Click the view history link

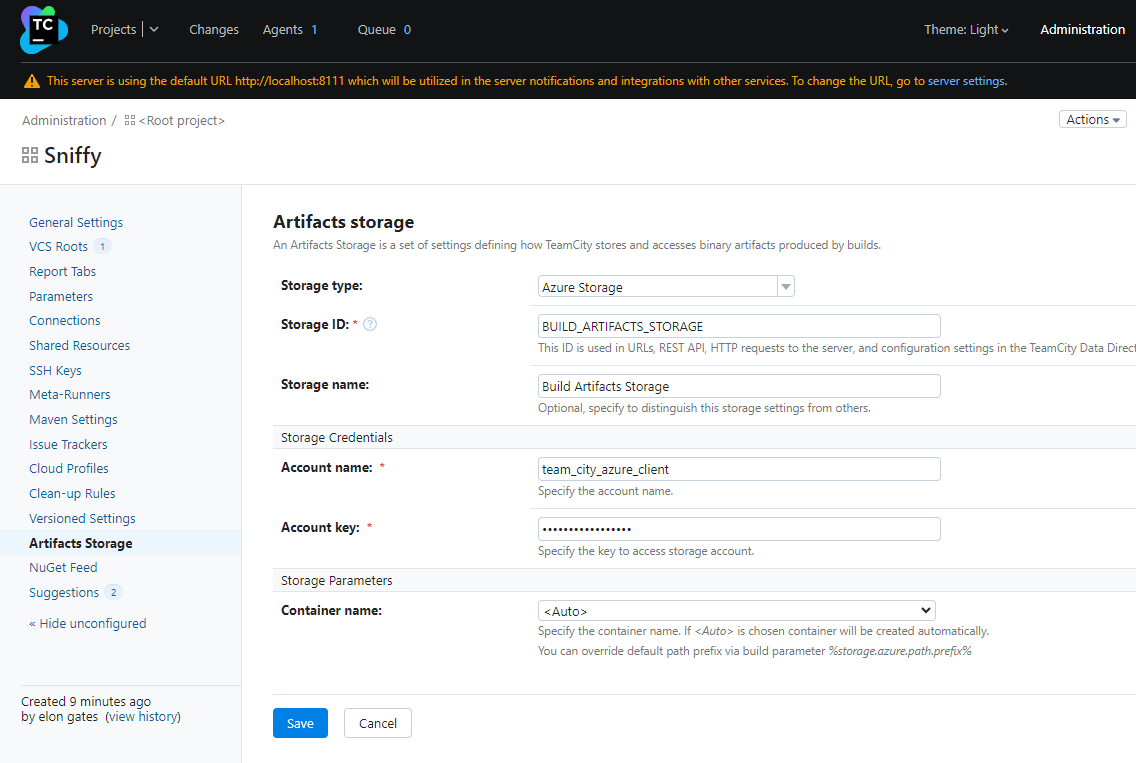(x=143, y=716)
